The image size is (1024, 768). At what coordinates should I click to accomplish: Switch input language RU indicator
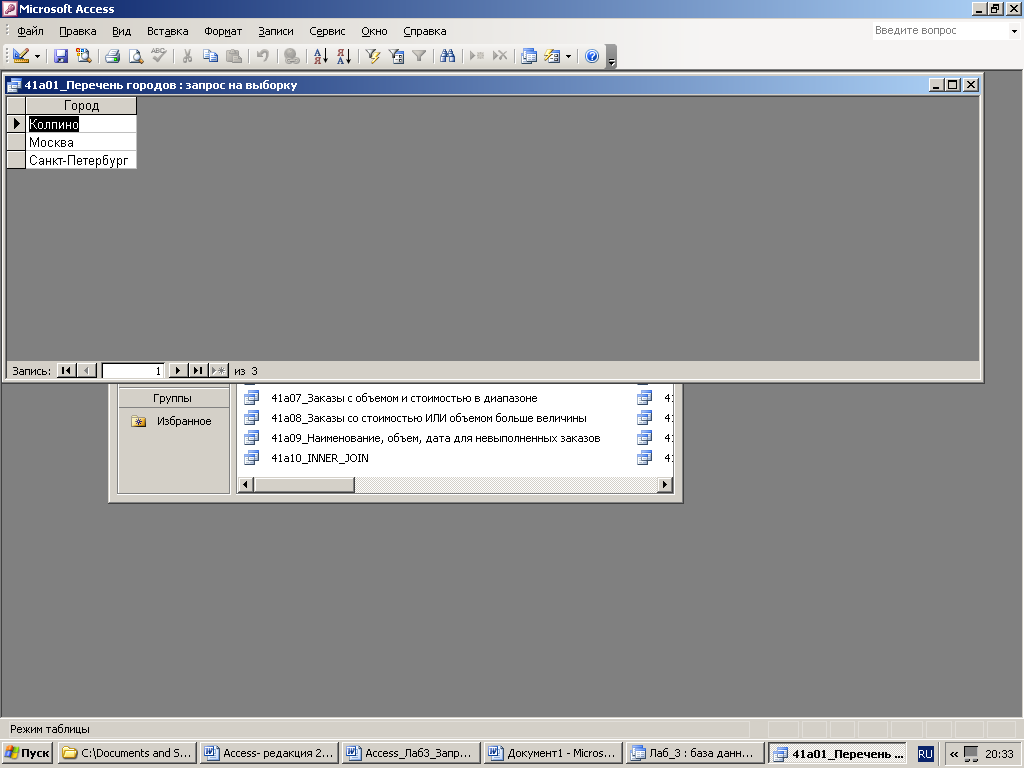pyautogui.click(x=925, y=754)
